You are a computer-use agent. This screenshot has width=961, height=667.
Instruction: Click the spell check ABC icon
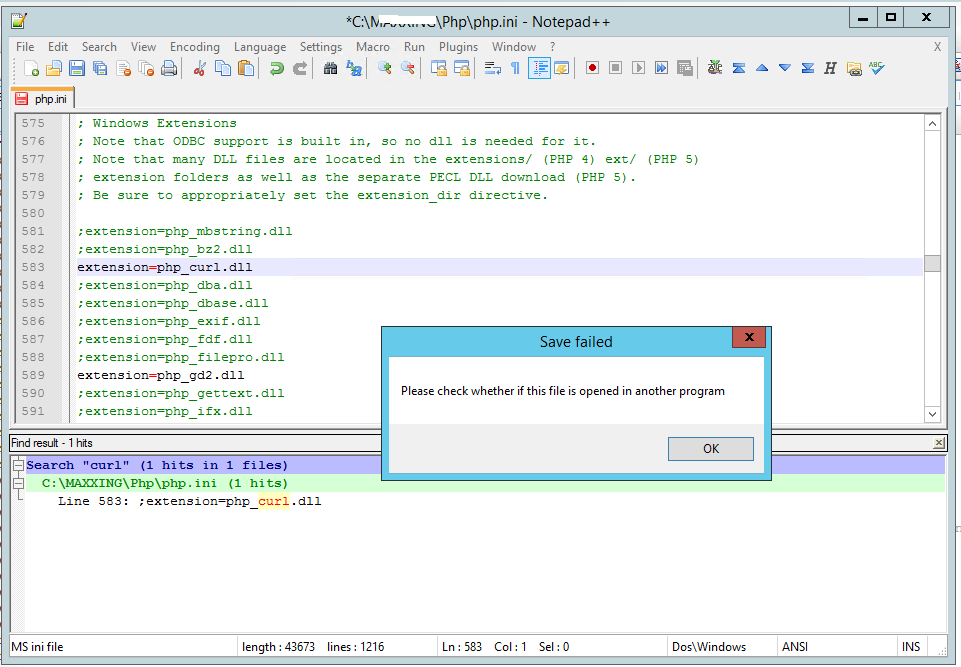tap(877, 69)
